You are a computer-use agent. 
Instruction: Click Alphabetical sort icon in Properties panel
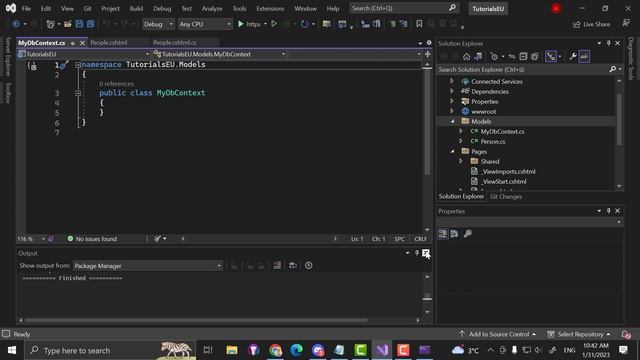click(x=454, y=233)
